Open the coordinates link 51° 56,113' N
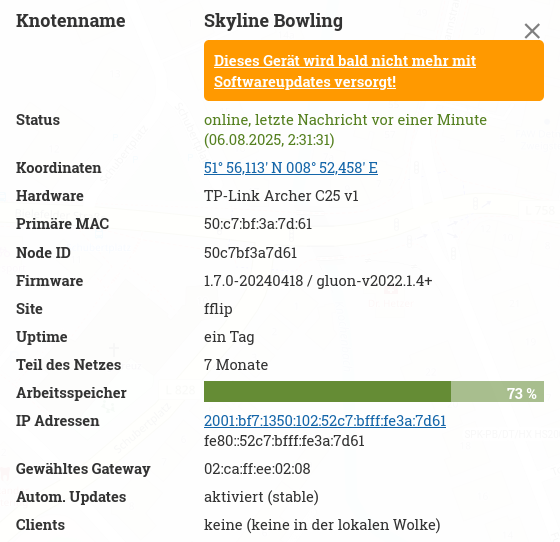 pos(291,168)
